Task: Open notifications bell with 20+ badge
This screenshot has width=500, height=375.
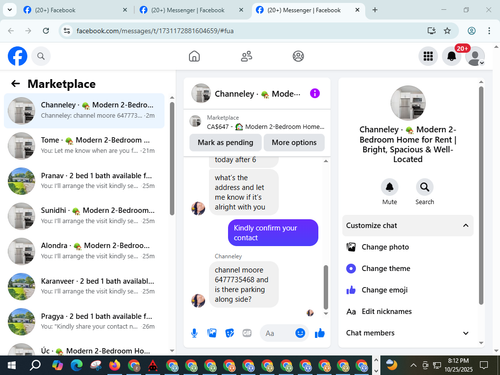Action: pos(452,56)
